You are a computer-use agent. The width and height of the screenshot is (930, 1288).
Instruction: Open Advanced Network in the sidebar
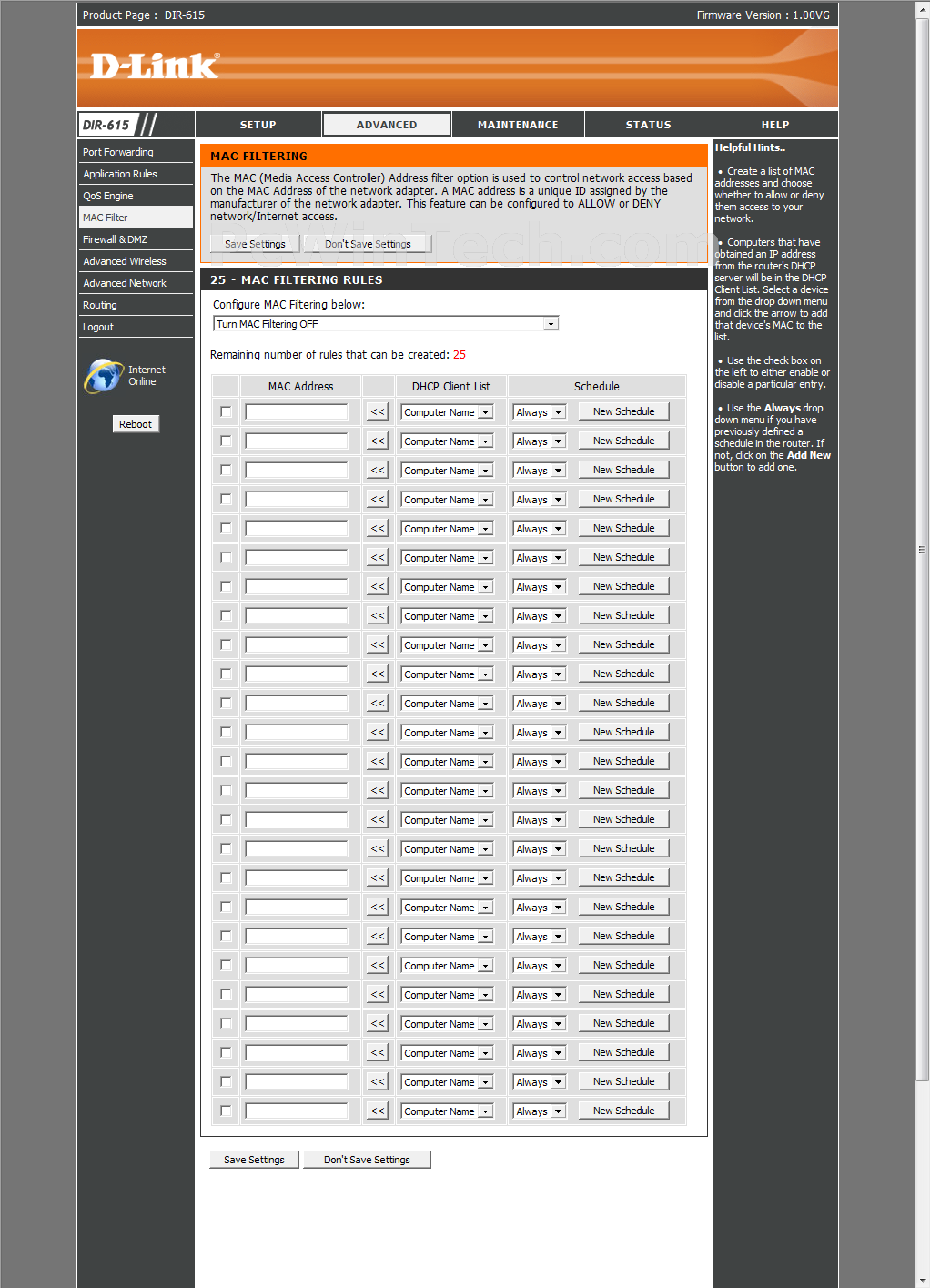point(136,283)
